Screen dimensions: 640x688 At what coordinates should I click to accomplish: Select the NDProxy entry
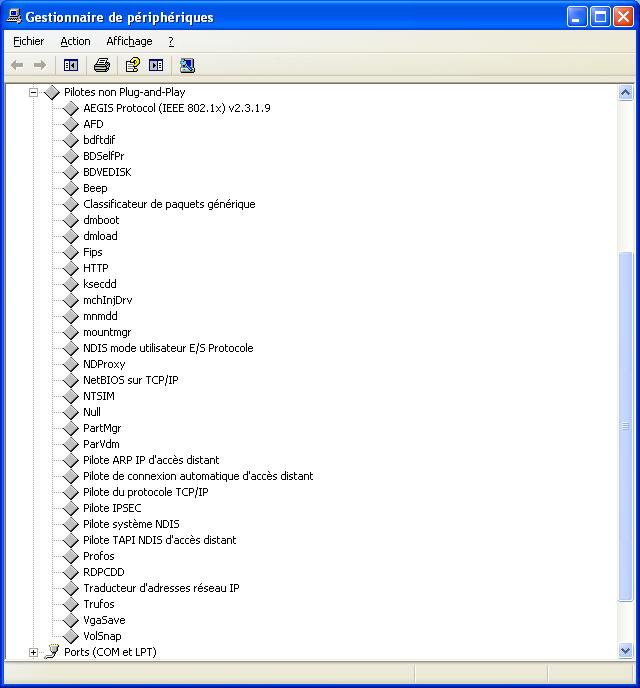(x=104, y=364)
